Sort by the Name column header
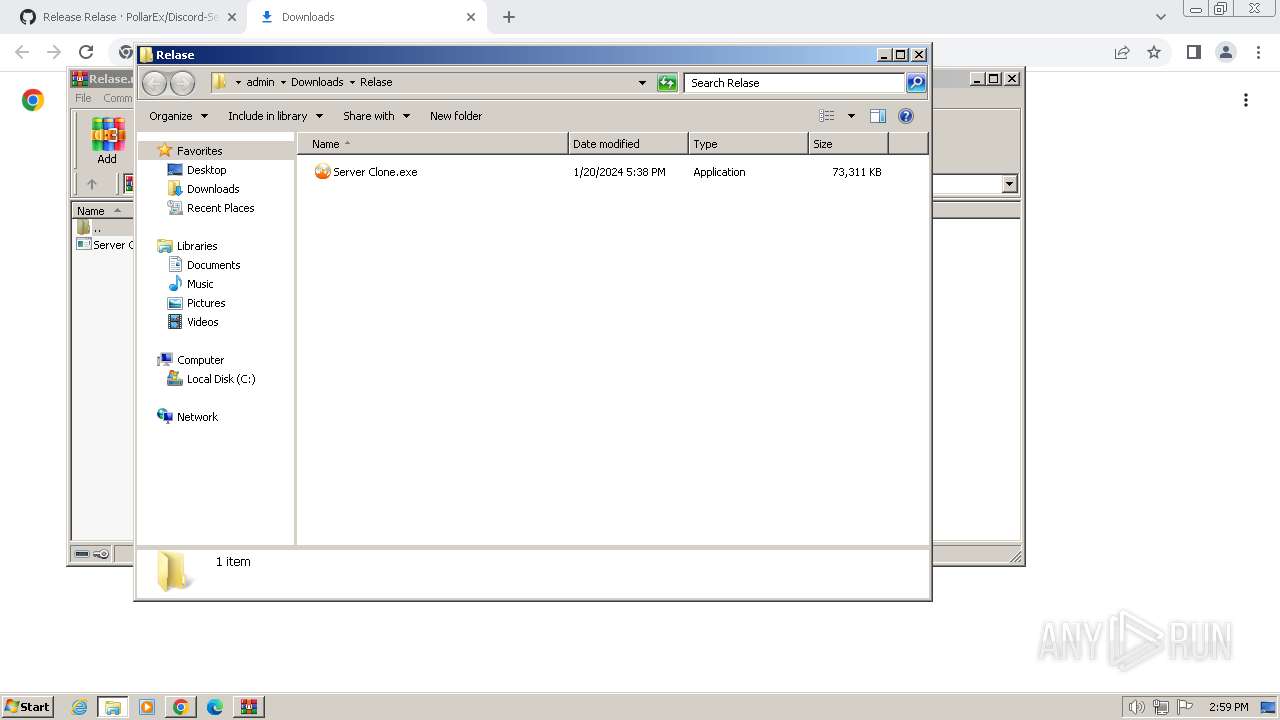 pos(433,144)
